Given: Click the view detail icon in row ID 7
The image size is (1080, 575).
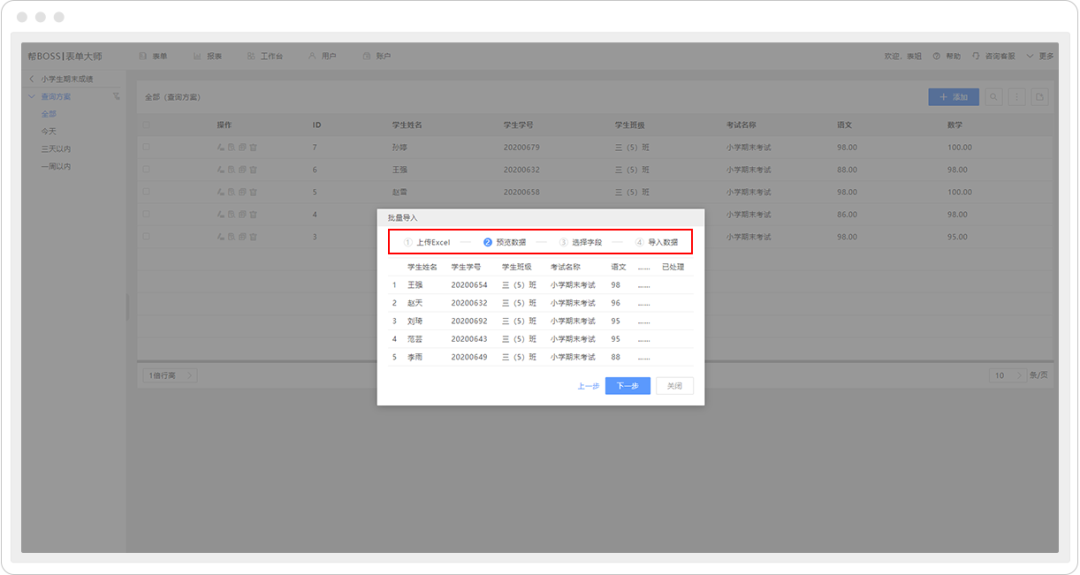Looking at the screenshot, I should coord(231,147).
